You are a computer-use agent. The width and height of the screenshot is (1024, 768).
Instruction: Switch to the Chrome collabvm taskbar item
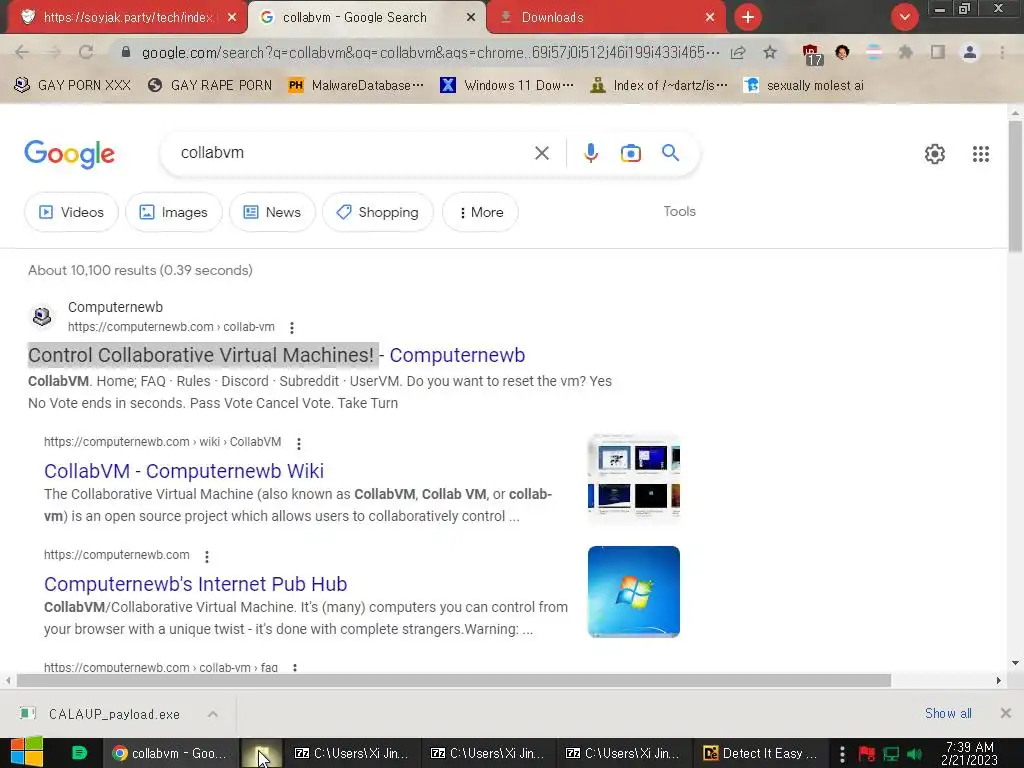click(x=170, y=753)
